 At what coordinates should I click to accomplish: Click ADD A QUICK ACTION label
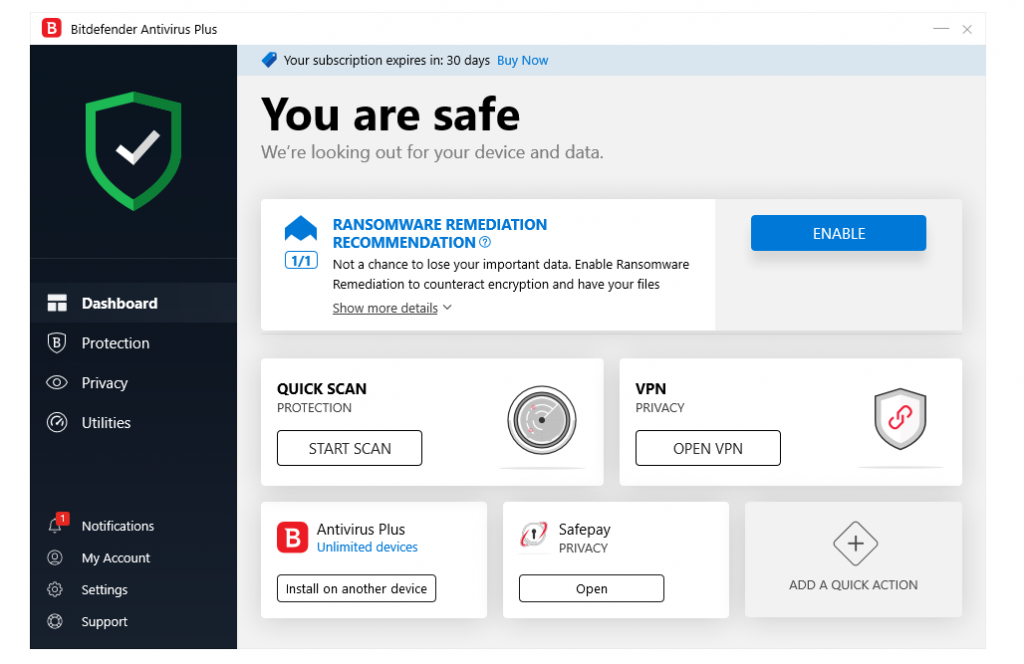(854, 585)
